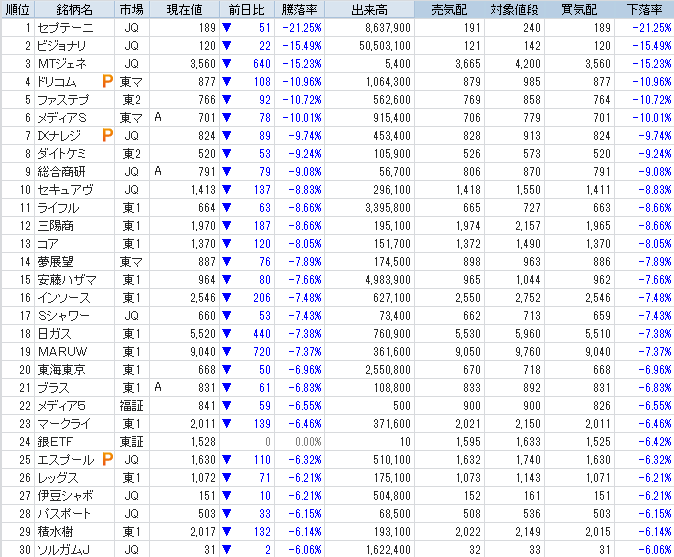Select the stock name ビジョナリ
The height and width of the screenshot is (557, 674).
61,46
